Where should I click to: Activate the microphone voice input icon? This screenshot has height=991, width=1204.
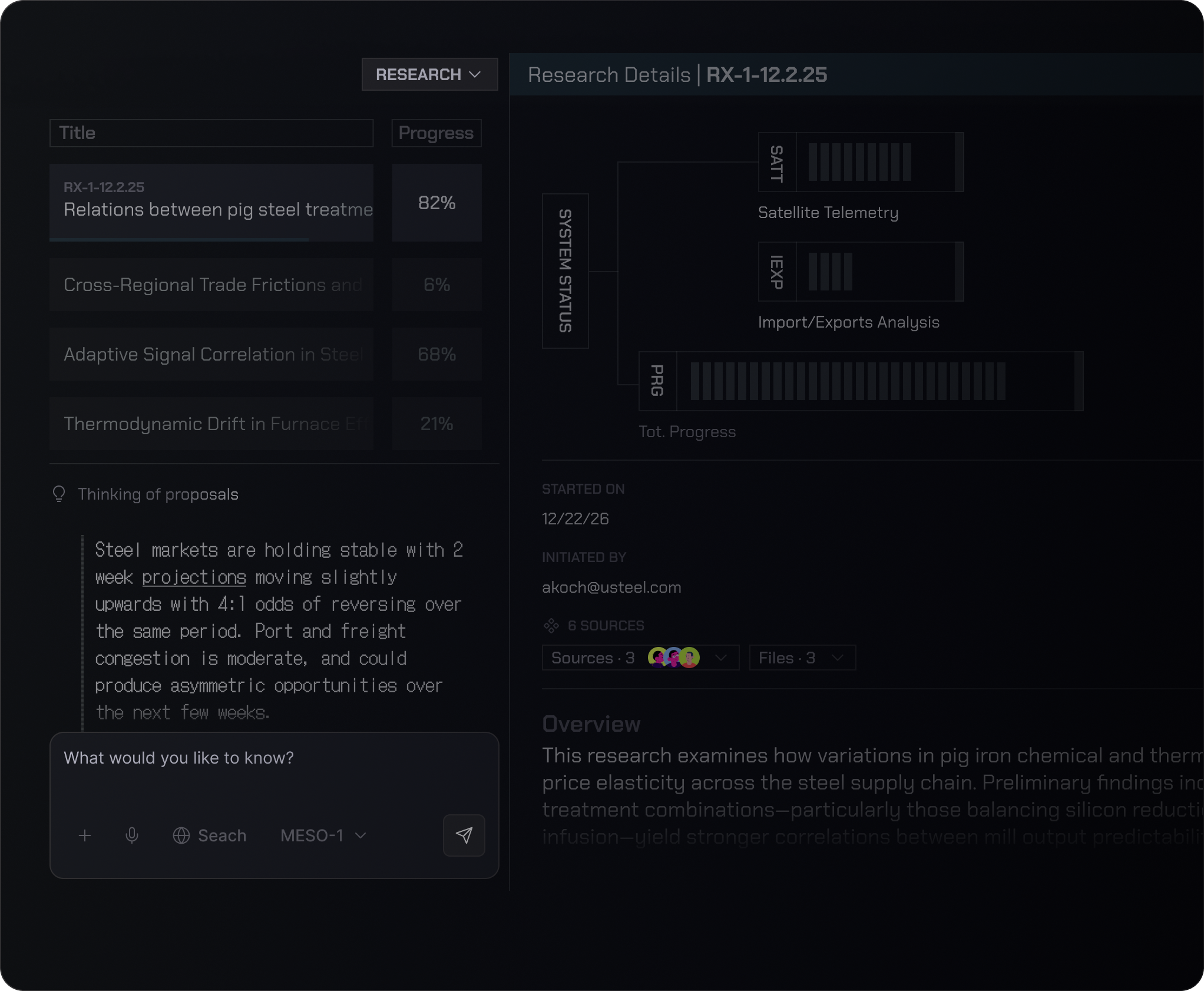pyautogui.click(x=132, y=835)
